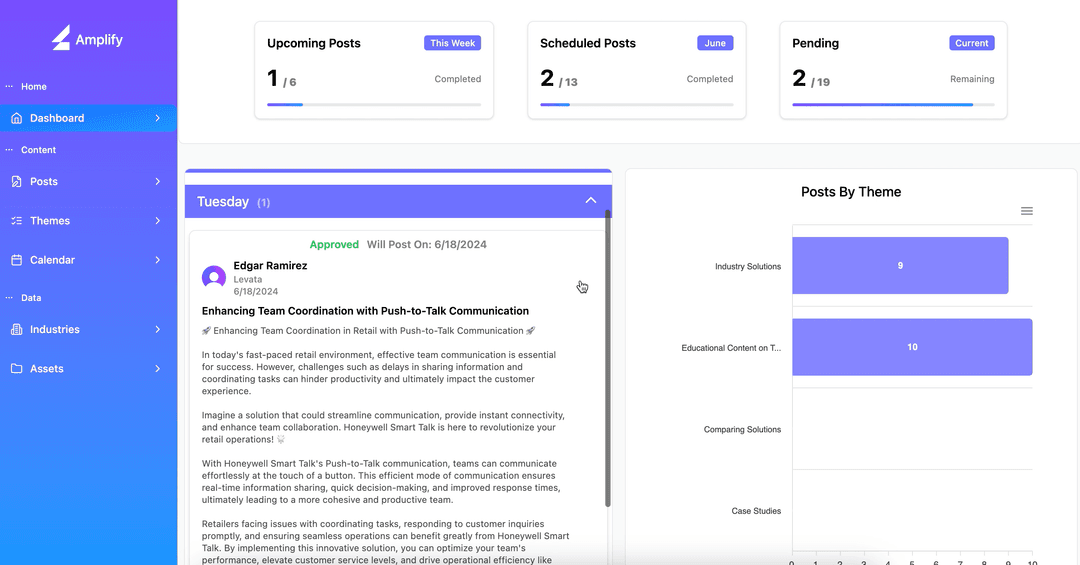1080x565 pixels.
Task: Expand the Calendar menu chevron
Action: [x=158, y=260]
